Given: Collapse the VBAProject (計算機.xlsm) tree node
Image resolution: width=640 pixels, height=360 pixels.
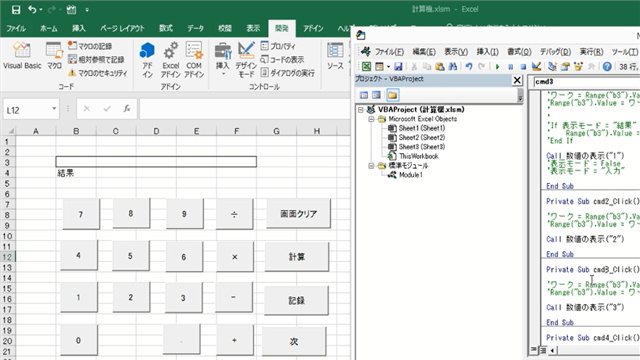Looking at the screenshot, I should (361, 109).
